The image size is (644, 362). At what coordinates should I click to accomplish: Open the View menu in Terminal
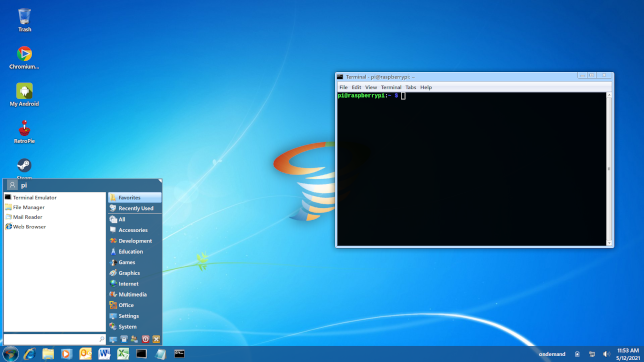coord(371,87)
